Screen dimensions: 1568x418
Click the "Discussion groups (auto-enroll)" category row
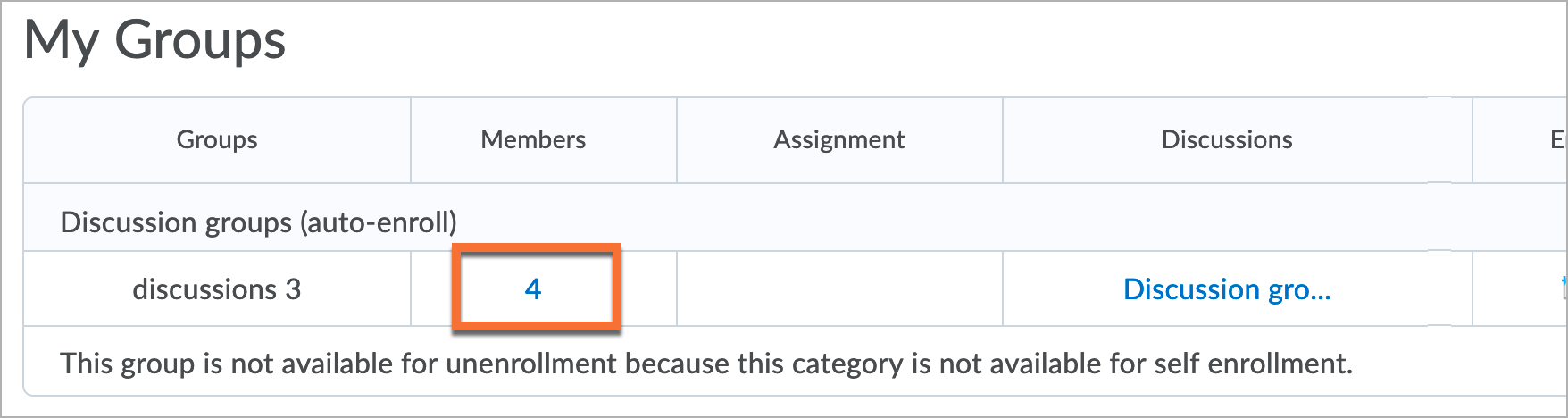pyautogui.click(x=258, y=222)
